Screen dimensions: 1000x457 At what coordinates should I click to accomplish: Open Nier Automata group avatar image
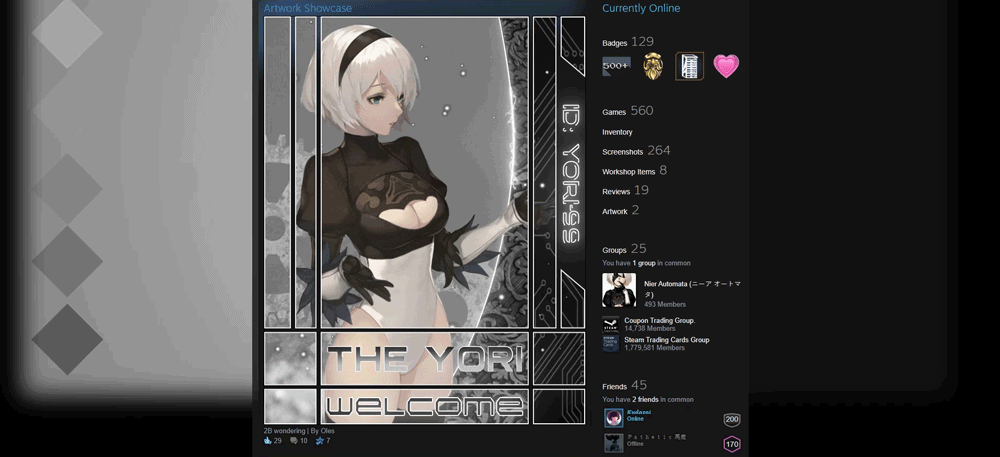(619, 290)
